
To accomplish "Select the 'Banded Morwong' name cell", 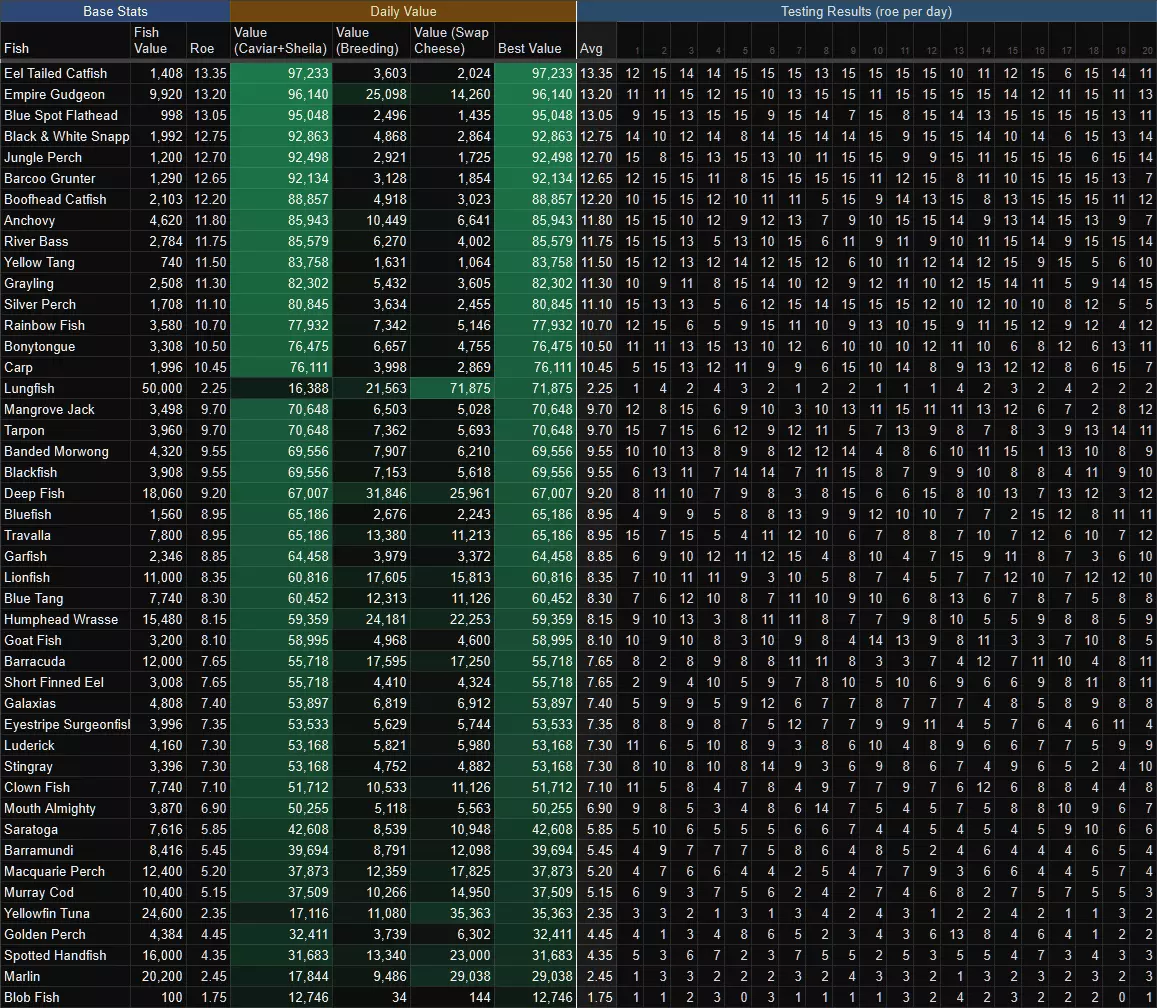I will (x=66, y=452).
